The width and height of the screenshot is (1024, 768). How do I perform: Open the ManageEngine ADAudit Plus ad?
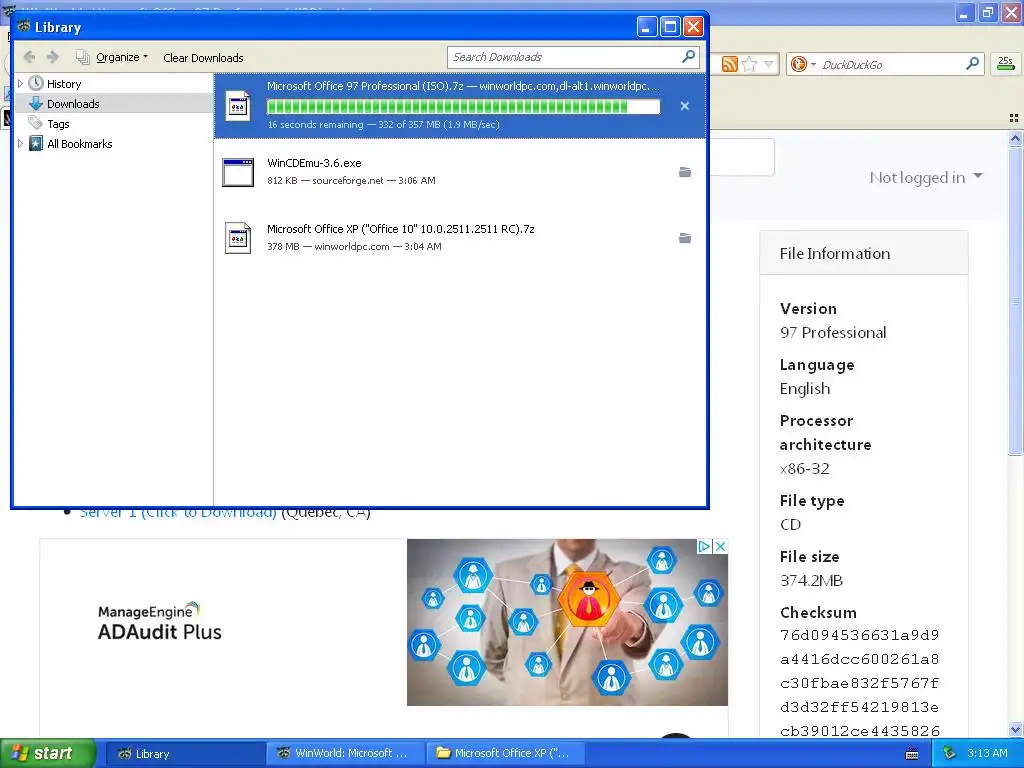(384, 622)
